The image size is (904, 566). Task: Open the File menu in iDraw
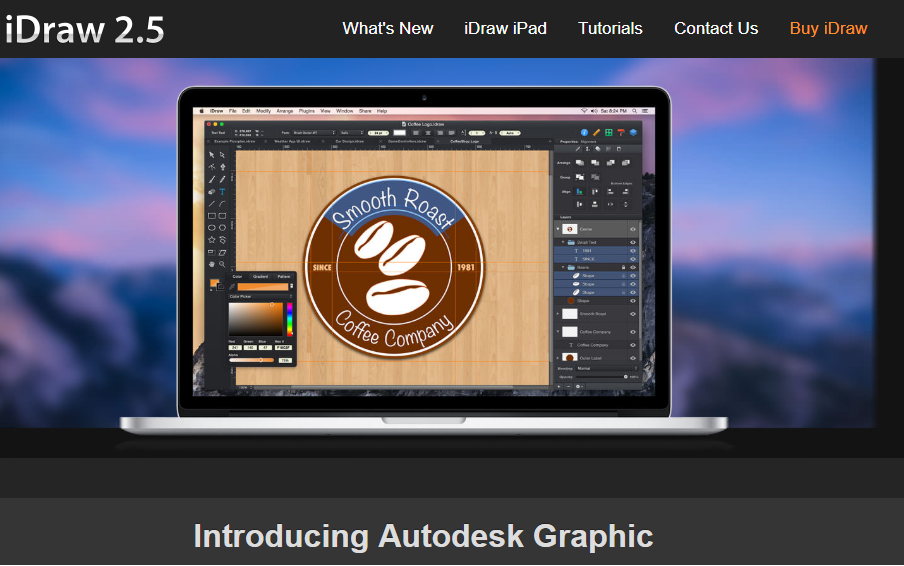coord(232,111)
